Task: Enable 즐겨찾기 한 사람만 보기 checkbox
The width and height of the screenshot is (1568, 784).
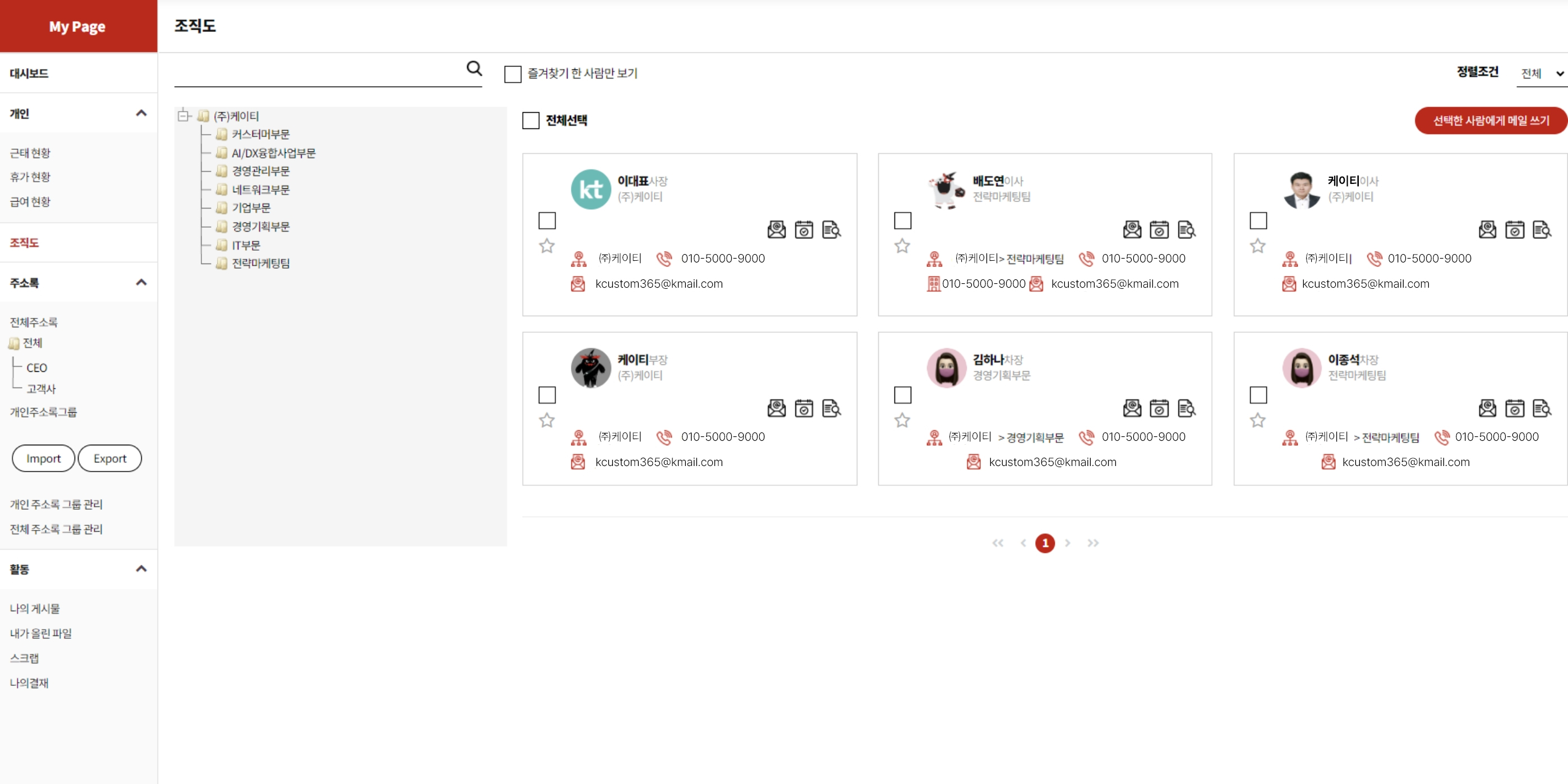Action: pyautogui.click(x=513, y=73)
